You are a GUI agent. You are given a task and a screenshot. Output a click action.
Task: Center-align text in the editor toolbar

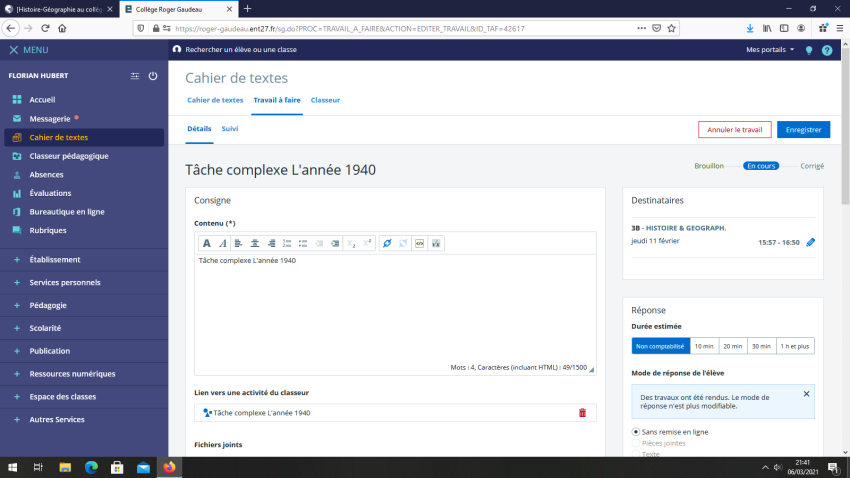point(255,243)
